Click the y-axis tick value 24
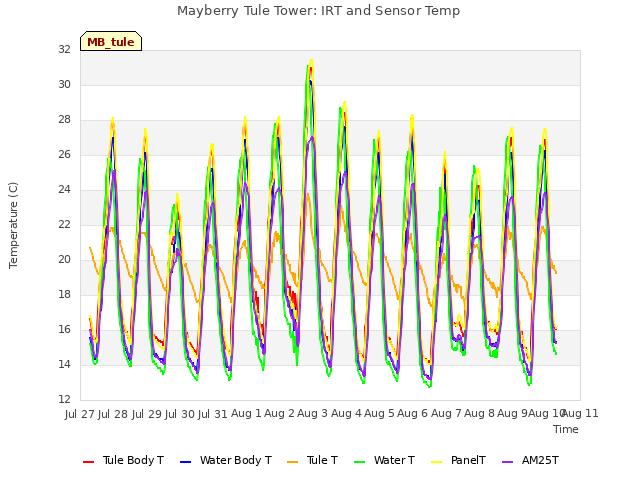This screenshot has width=640, height=480. pyautogui.click(x=64, y=189)
